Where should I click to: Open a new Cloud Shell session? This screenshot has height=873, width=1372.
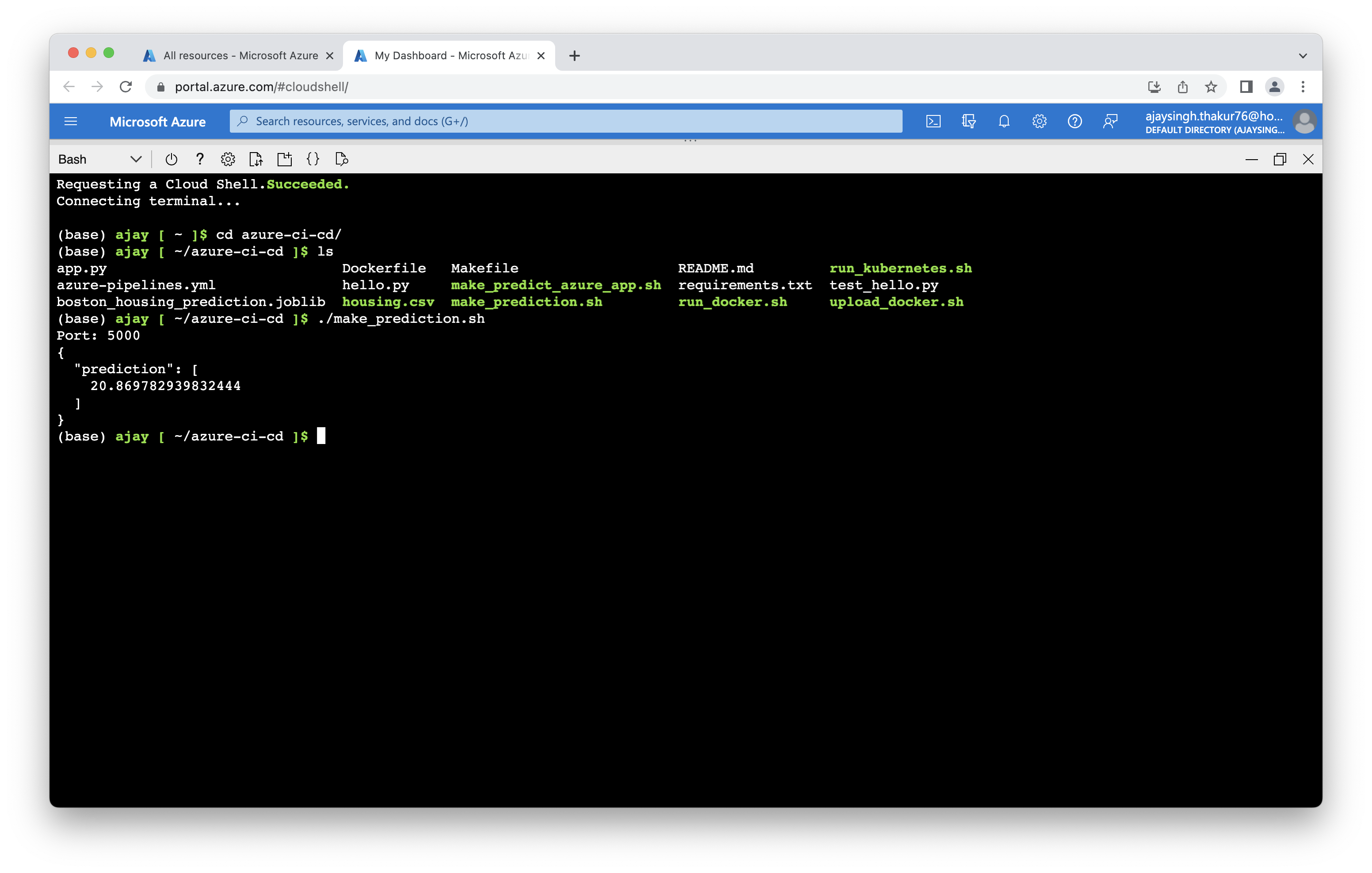point(284,160)
